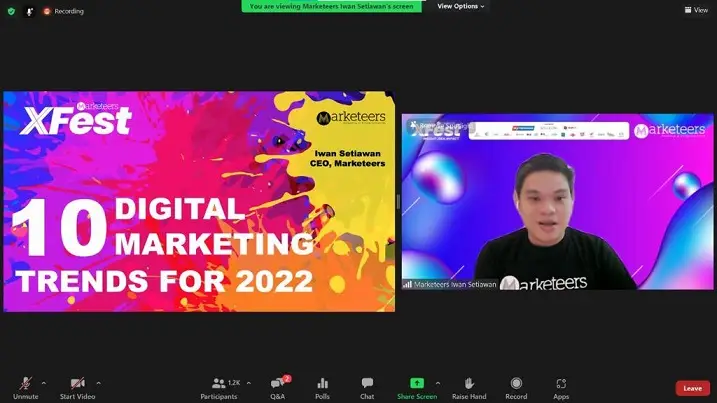The width and height of the screenshot is (717, 403).
Task: Click the shared presentation slide
Action: coord(199,202)
